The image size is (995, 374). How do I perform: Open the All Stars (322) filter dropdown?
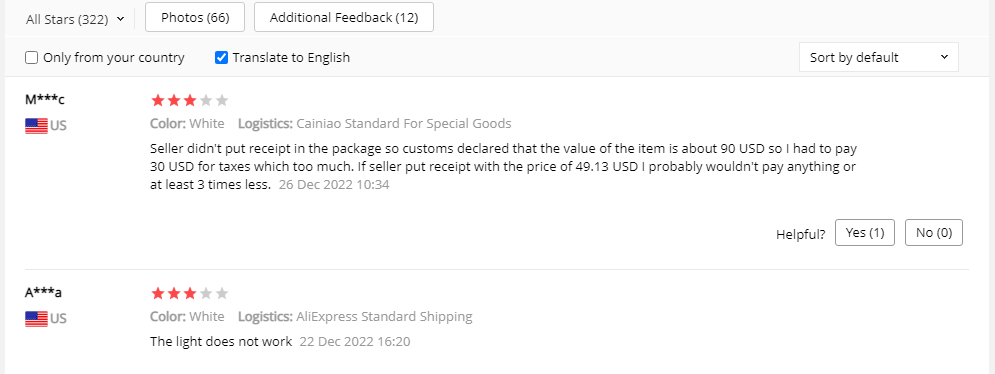(75, 19)
